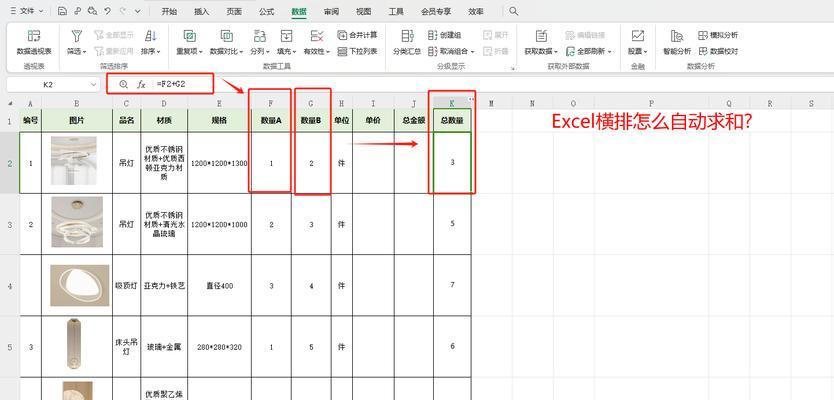Open the 会员专享 tab
The image size is (834, 400).
coord(436,11)
